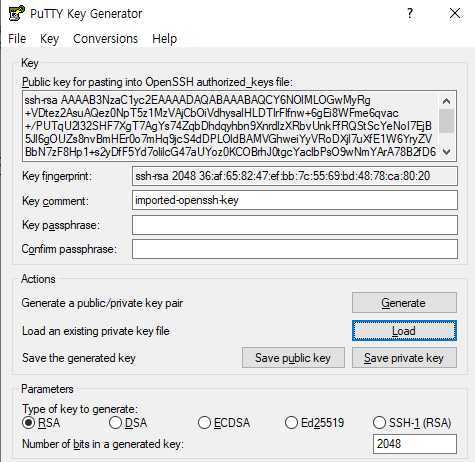Open the File menu
The image size is (475, 462).
click(x=17, y=39)
